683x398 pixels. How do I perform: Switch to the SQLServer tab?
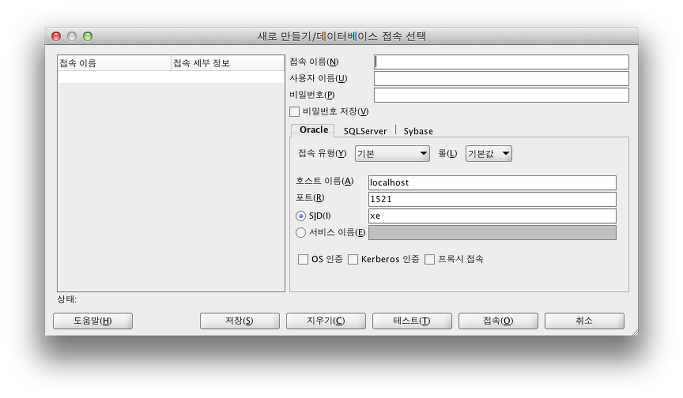(365, 131)
